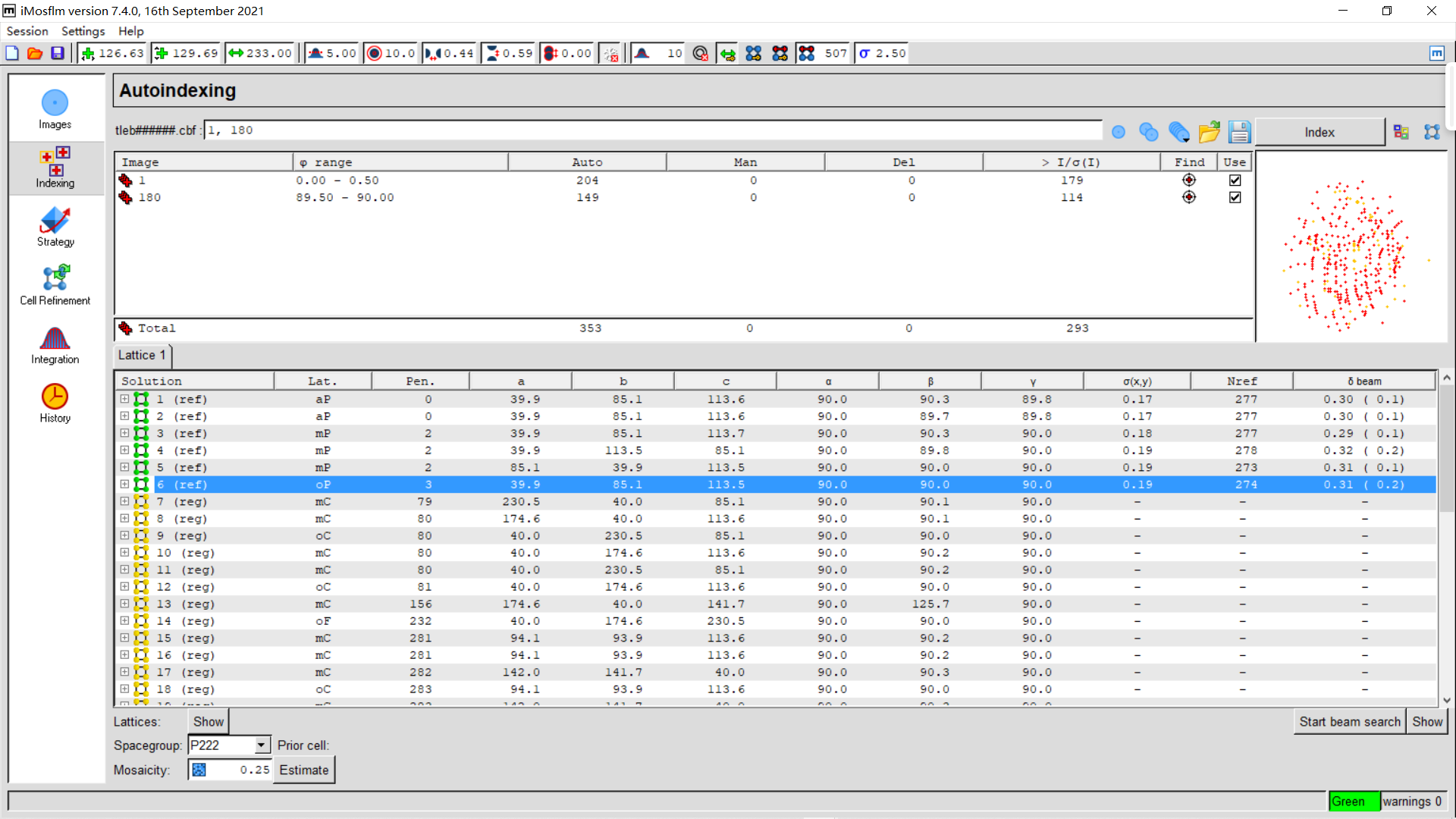Click the save spots floppy icon
The height and width of the screenshot is (819, 1456).
[1239, 132]
